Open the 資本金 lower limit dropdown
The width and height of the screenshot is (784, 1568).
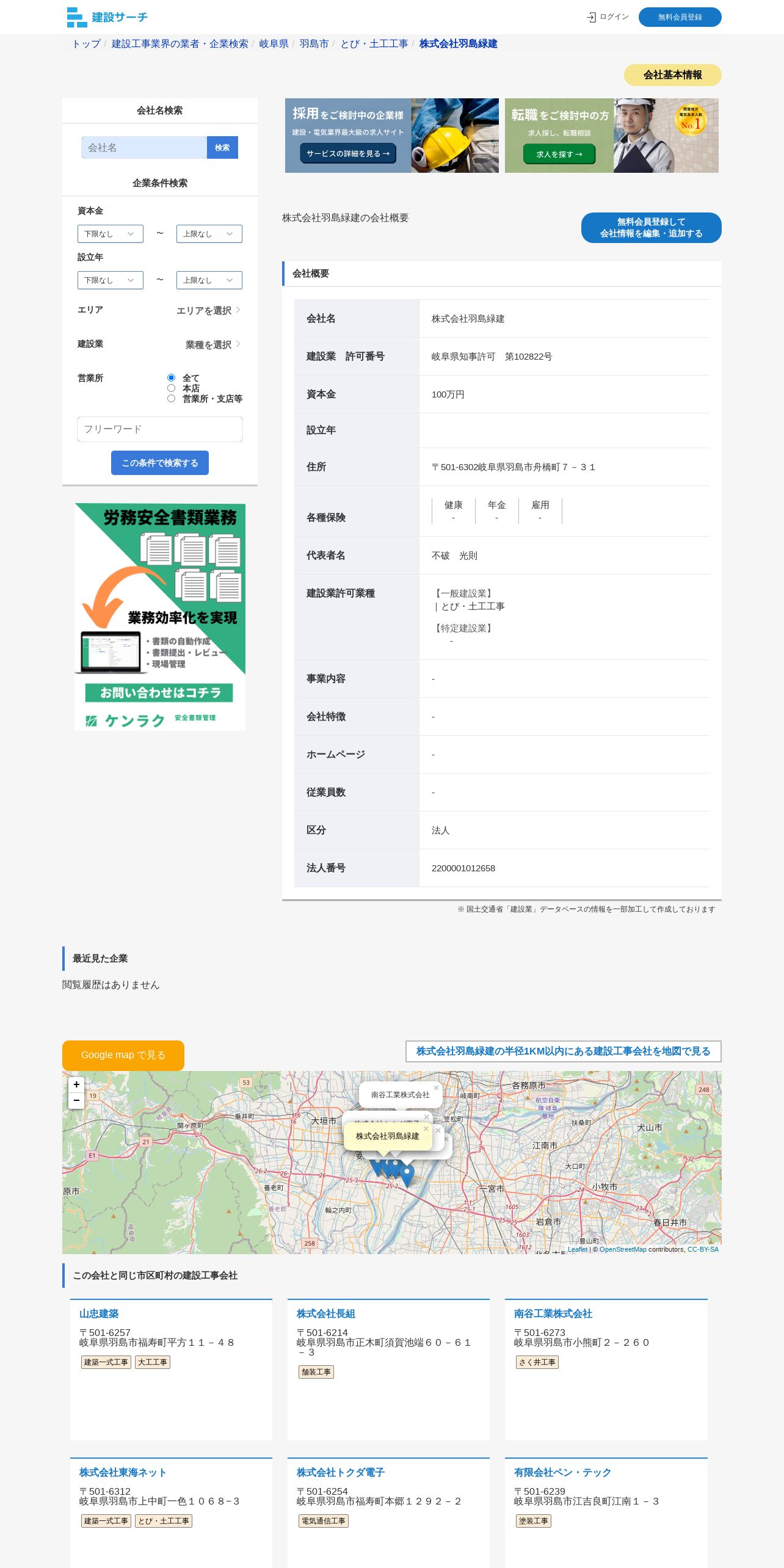(110, 234)
